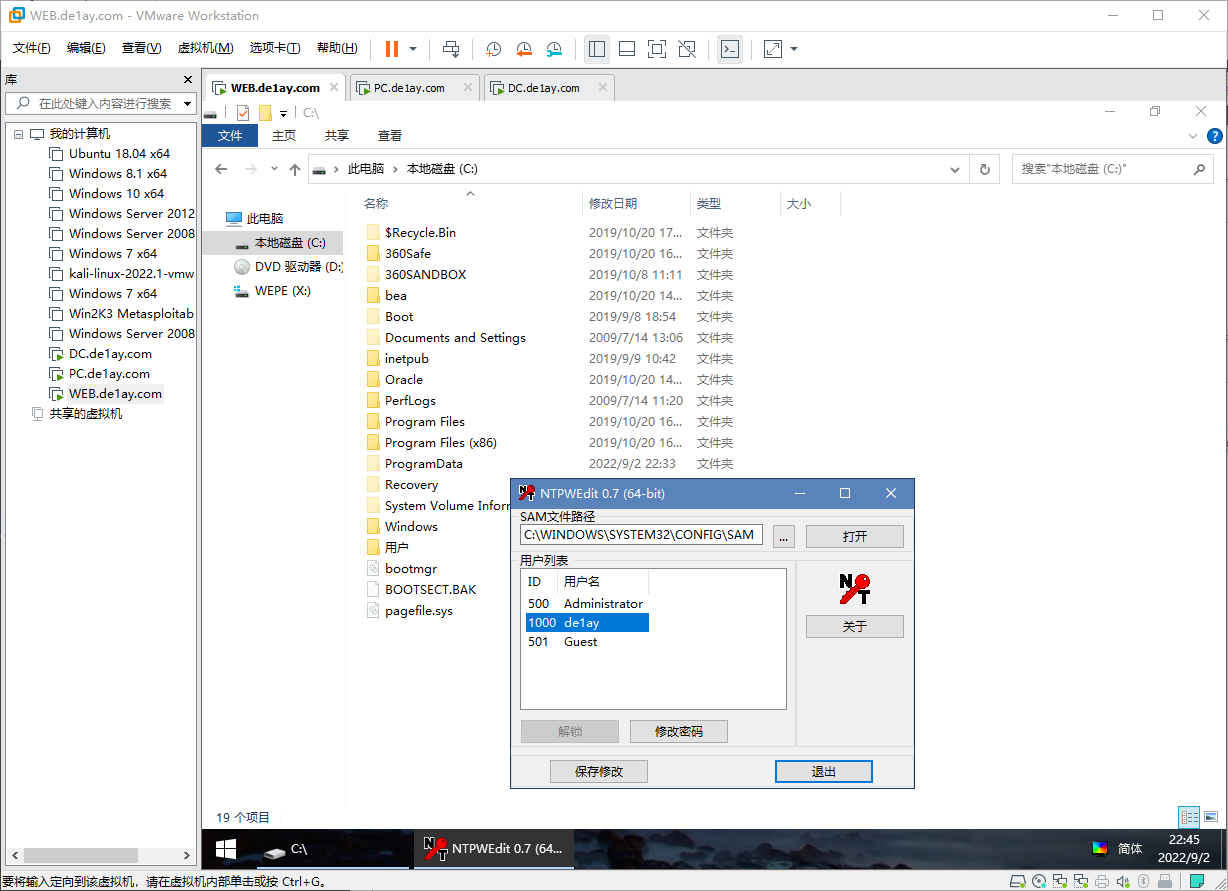The image size is (1228, 891).
Task: Open the console view toolbar icon
Action: (730, 48)
